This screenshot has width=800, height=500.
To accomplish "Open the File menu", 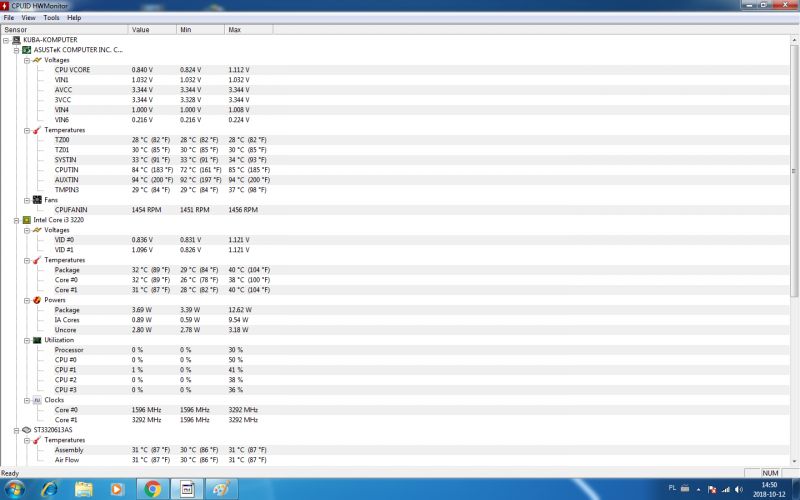I will tap(9, 17).
